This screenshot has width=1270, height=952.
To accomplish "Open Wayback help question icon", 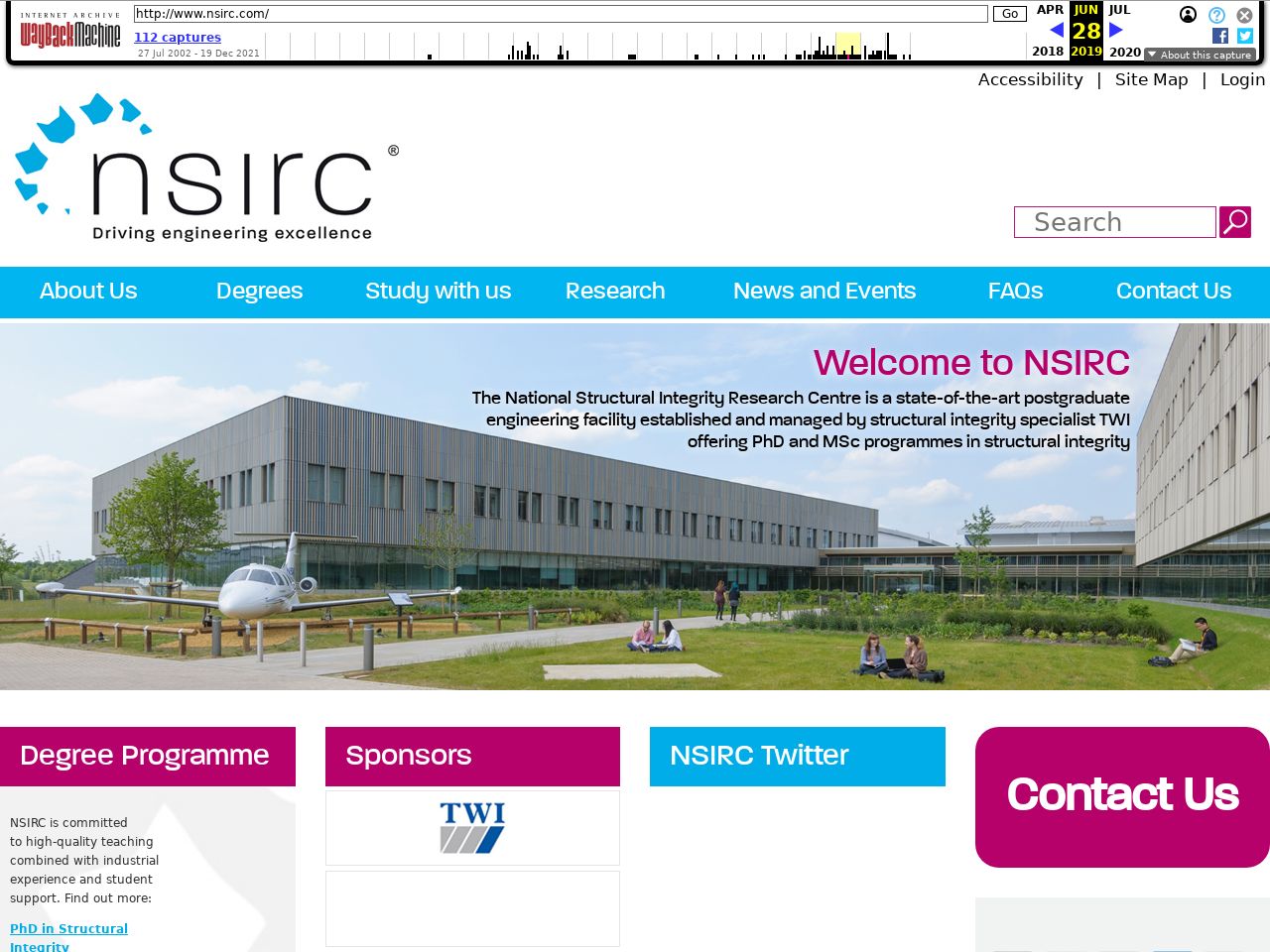I will [1216, 15].
